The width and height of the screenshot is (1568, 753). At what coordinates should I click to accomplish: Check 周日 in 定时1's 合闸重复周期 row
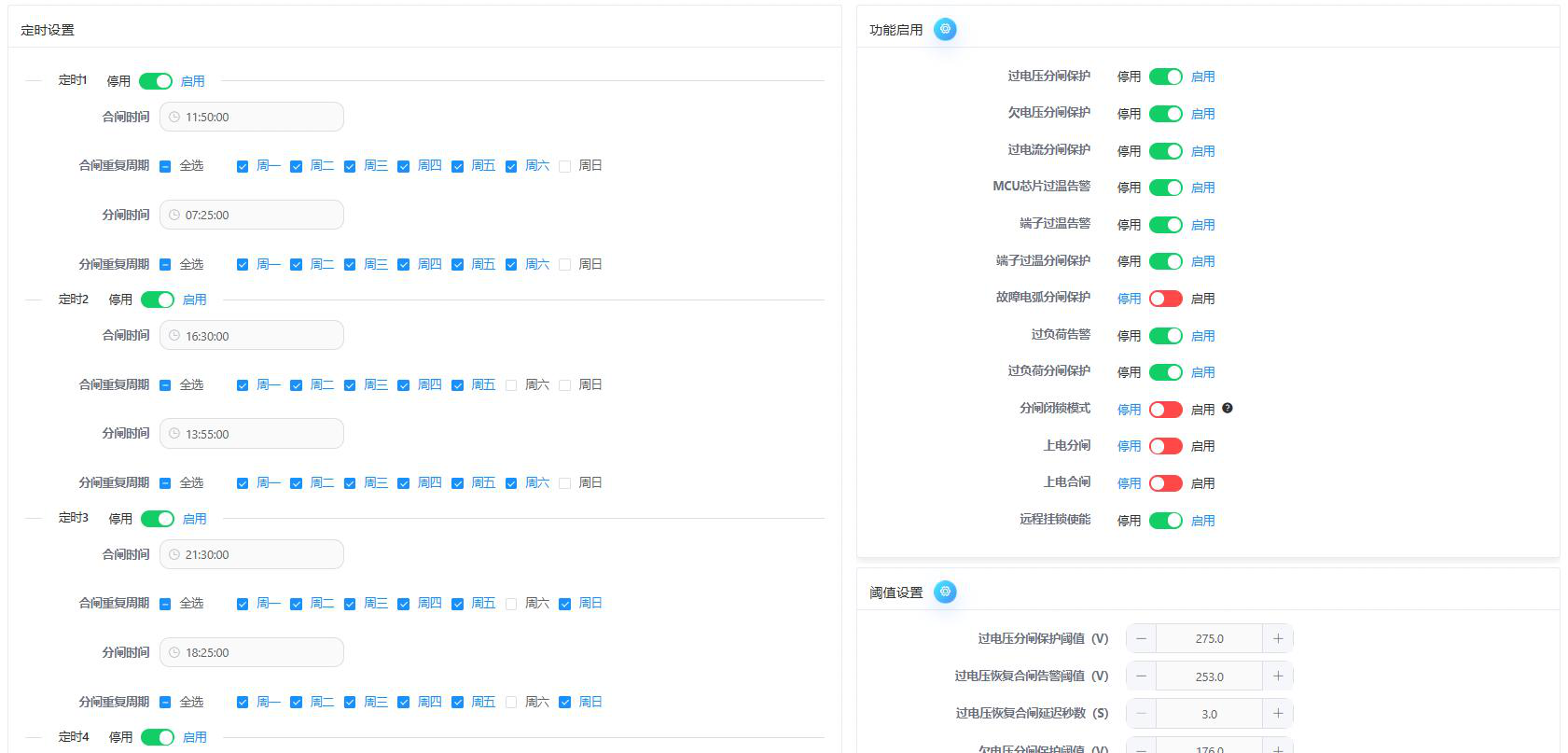coord(564,166)
